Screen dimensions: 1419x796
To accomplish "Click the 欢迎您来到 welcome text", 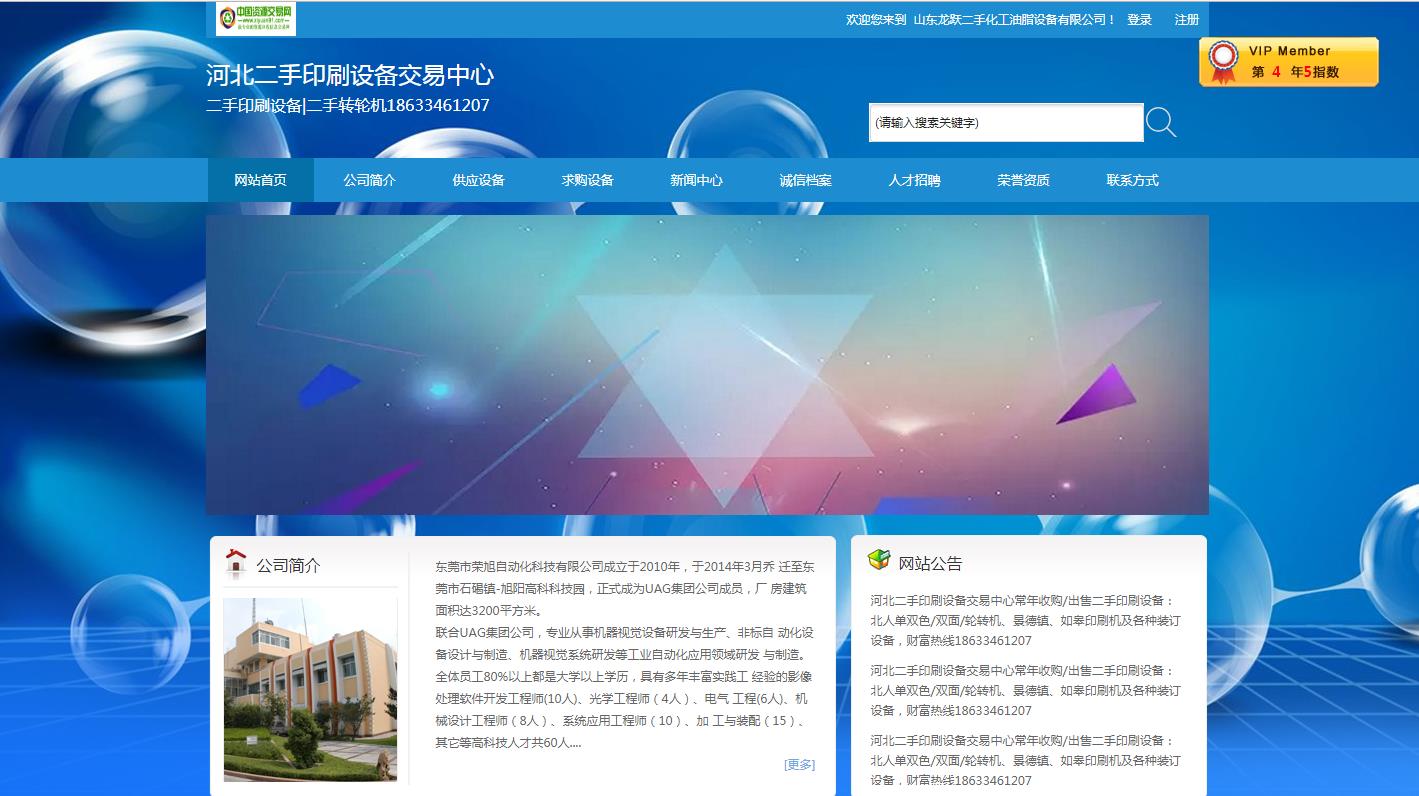I will (876, 20).
